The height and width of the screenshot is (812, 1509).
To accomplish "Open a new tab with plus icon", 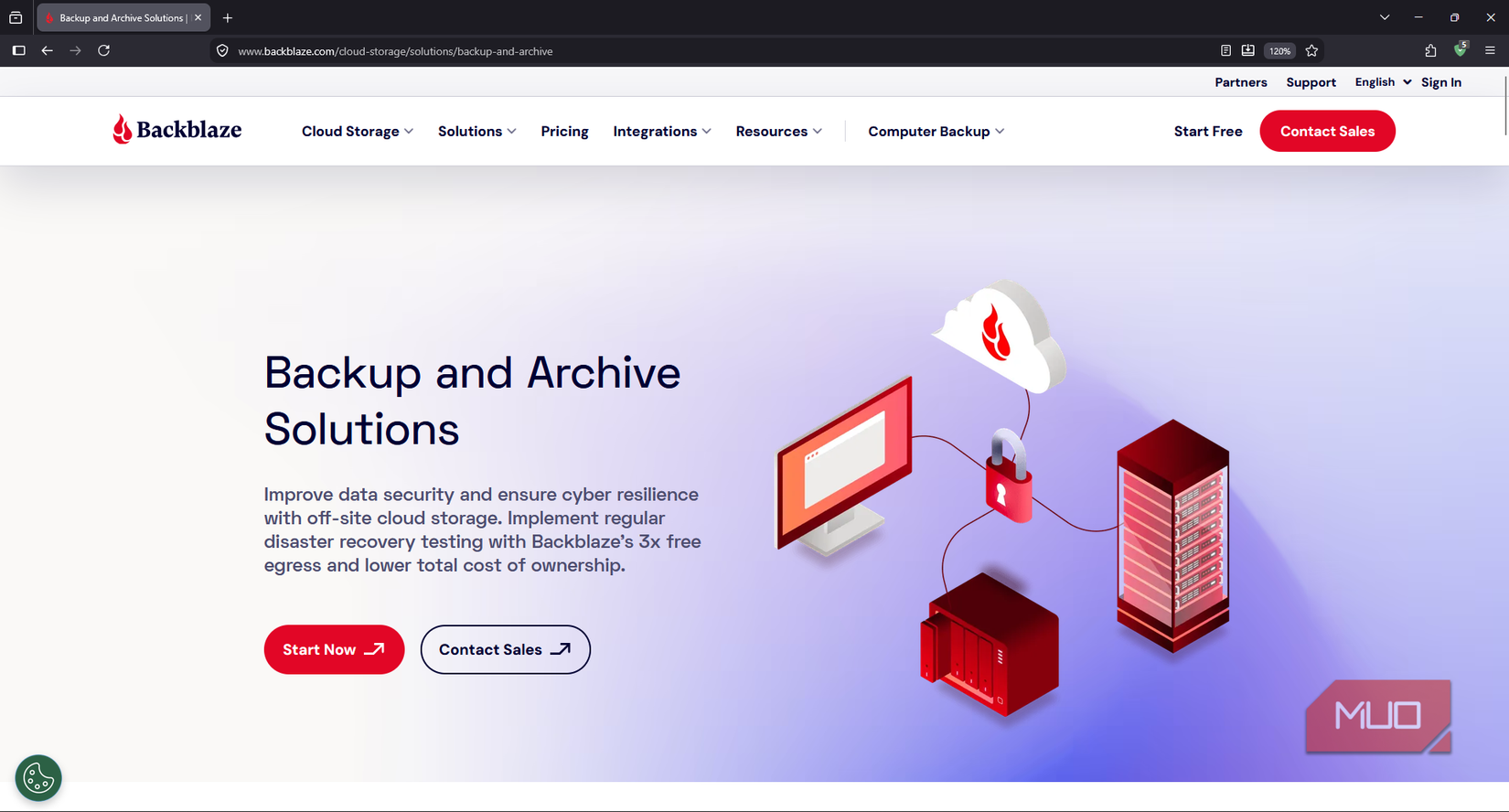I will (x=228, y=17).
